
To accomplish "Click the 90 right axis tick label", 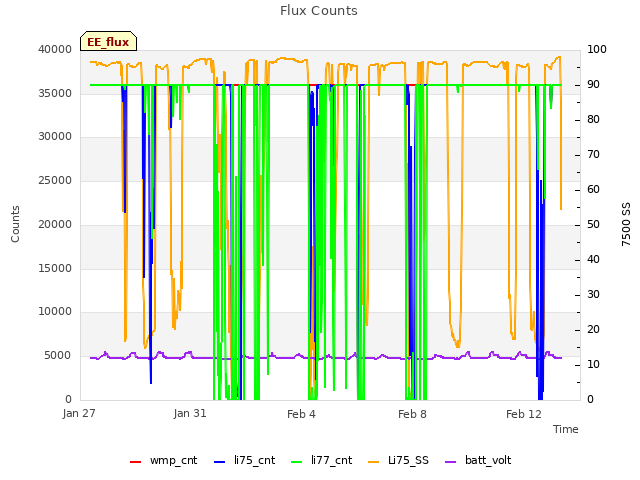I will 593,84.
